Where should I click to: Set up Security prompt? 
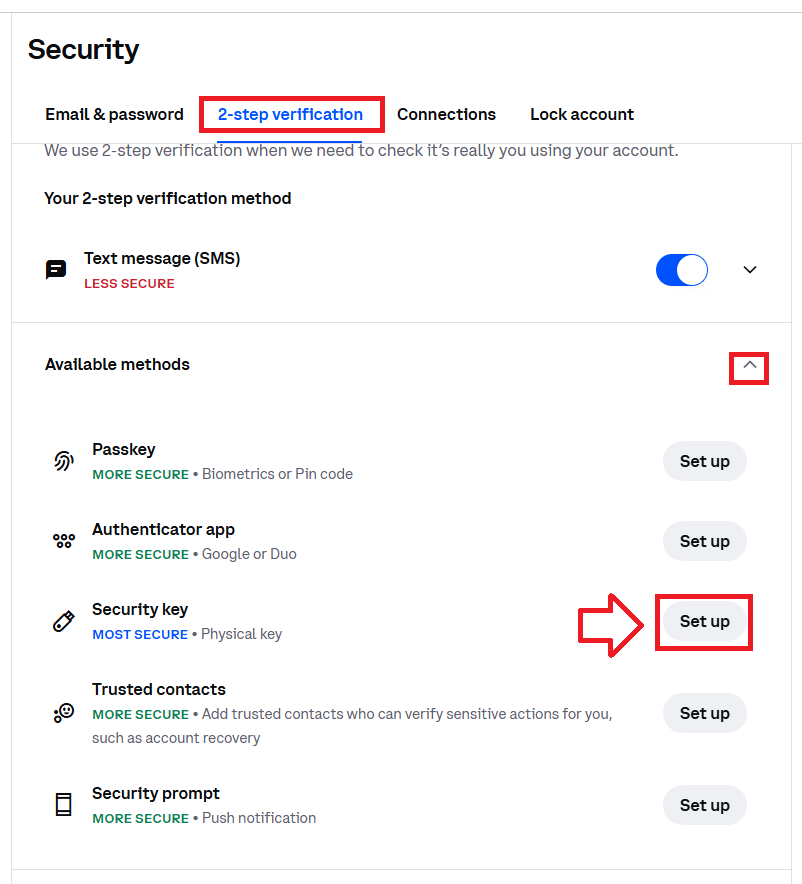[x=704, y=805]
